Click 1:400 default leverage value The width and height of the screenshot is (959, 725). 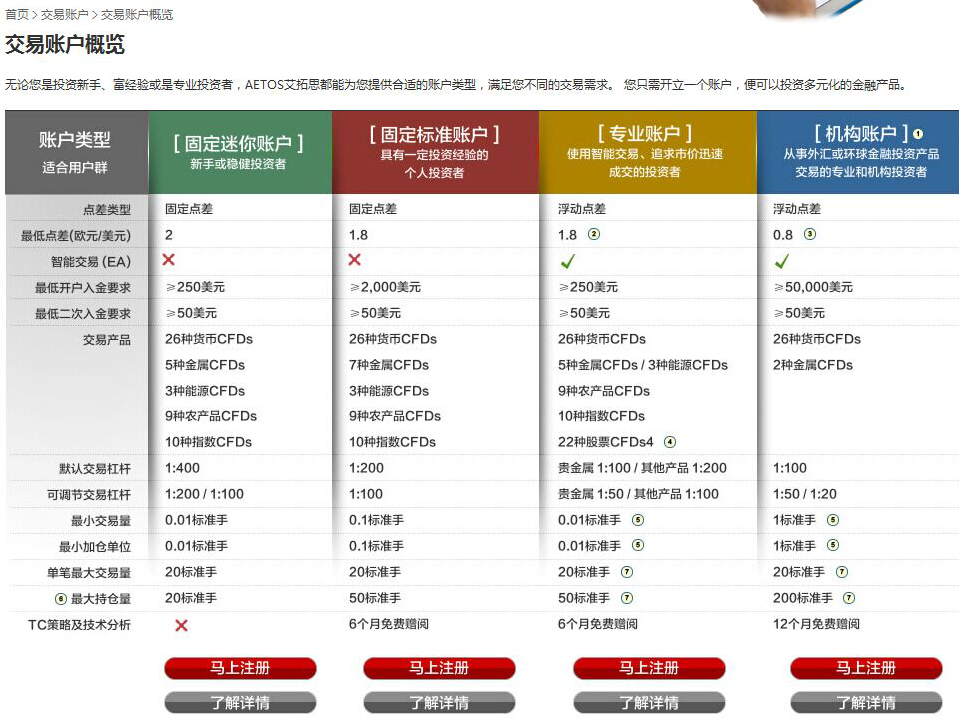[x=182, y=468]
